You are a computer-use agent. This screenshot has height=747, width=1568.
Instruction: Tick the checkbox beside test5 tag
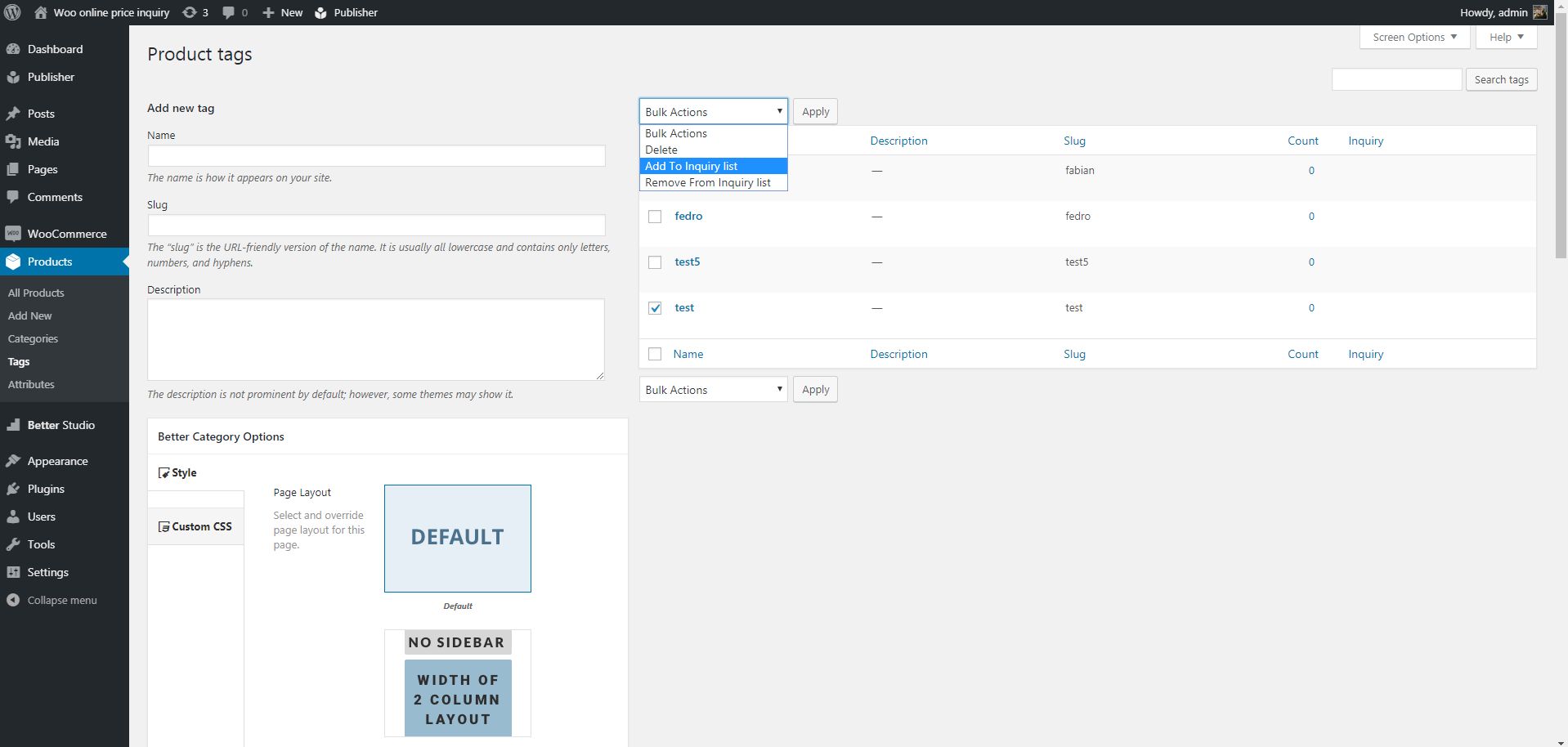point(655,262)
